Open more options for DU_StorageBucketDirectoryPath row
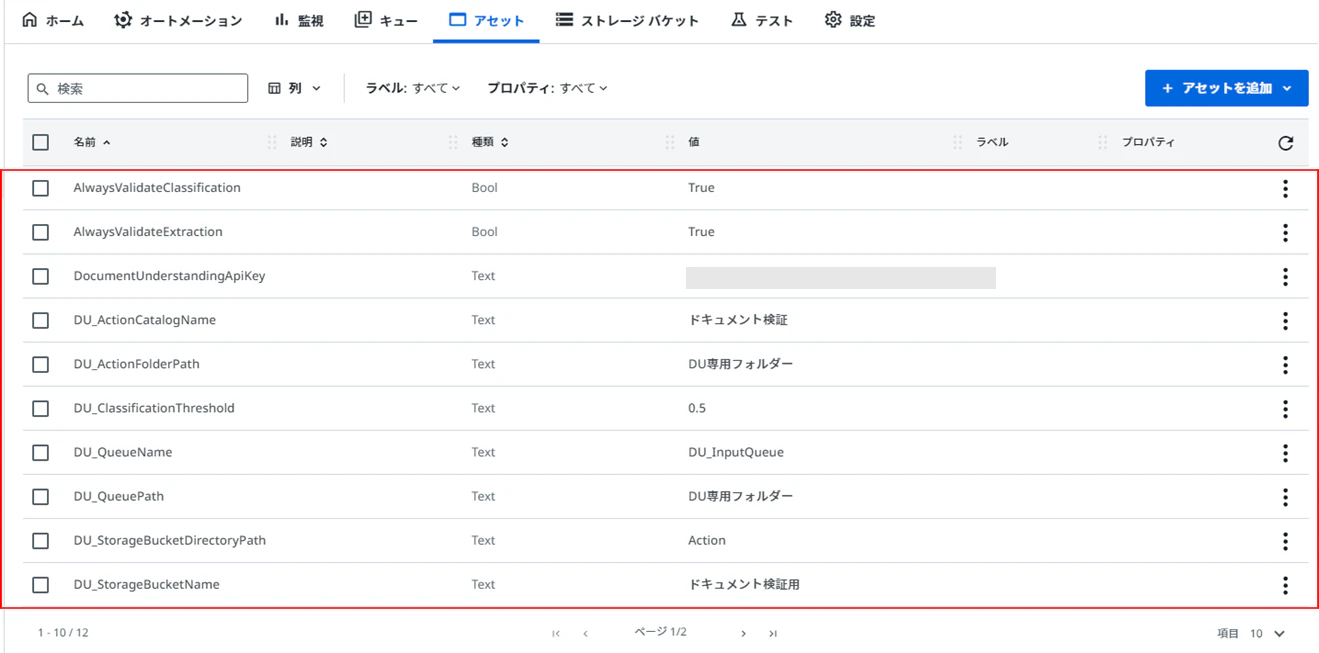 (1285, 540)
